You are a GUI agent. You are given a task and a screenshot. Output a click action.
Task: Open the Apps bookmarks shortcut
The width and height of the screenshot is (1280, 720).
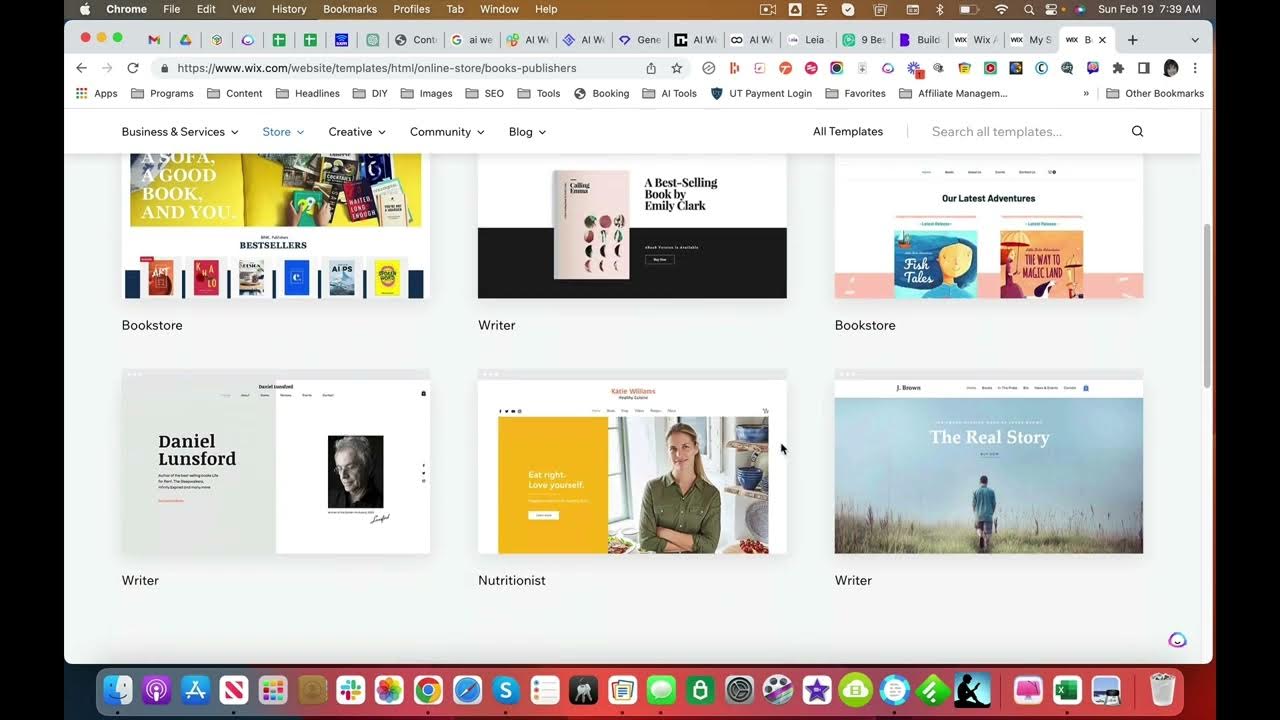(x=97, y=93)
